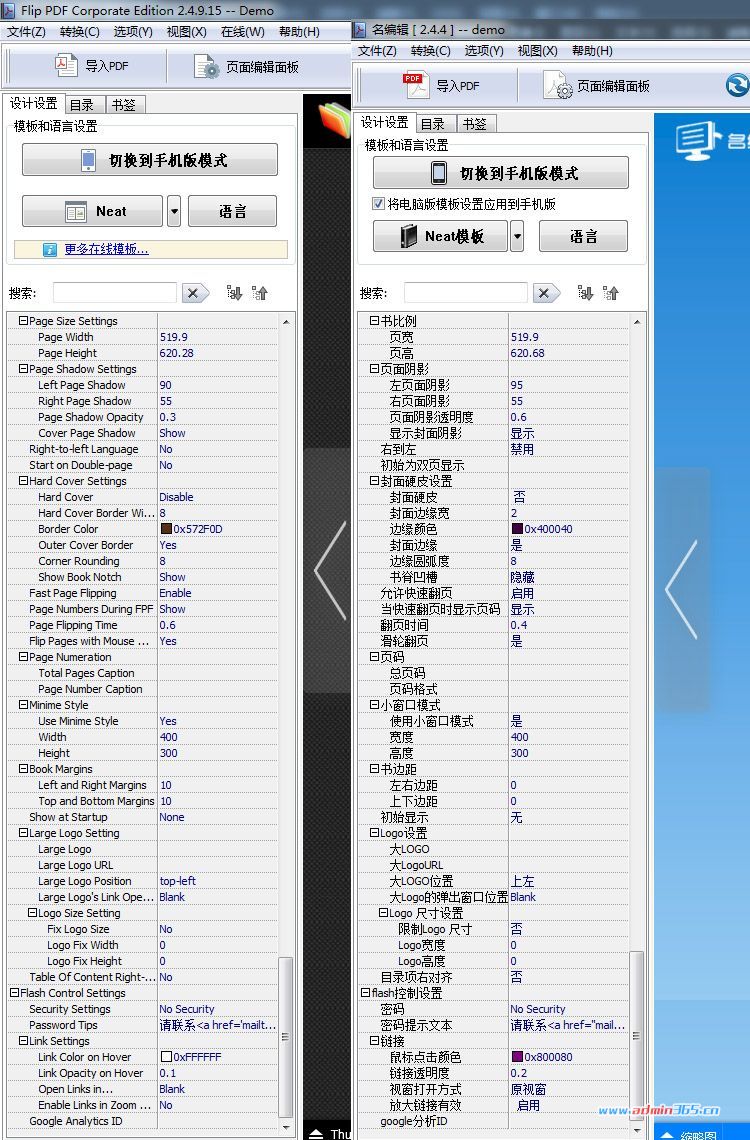The width and height of the screenshot is (750, 1140).
Task: Select 翻页时间 value 0.4
Action: pos(519,625)
